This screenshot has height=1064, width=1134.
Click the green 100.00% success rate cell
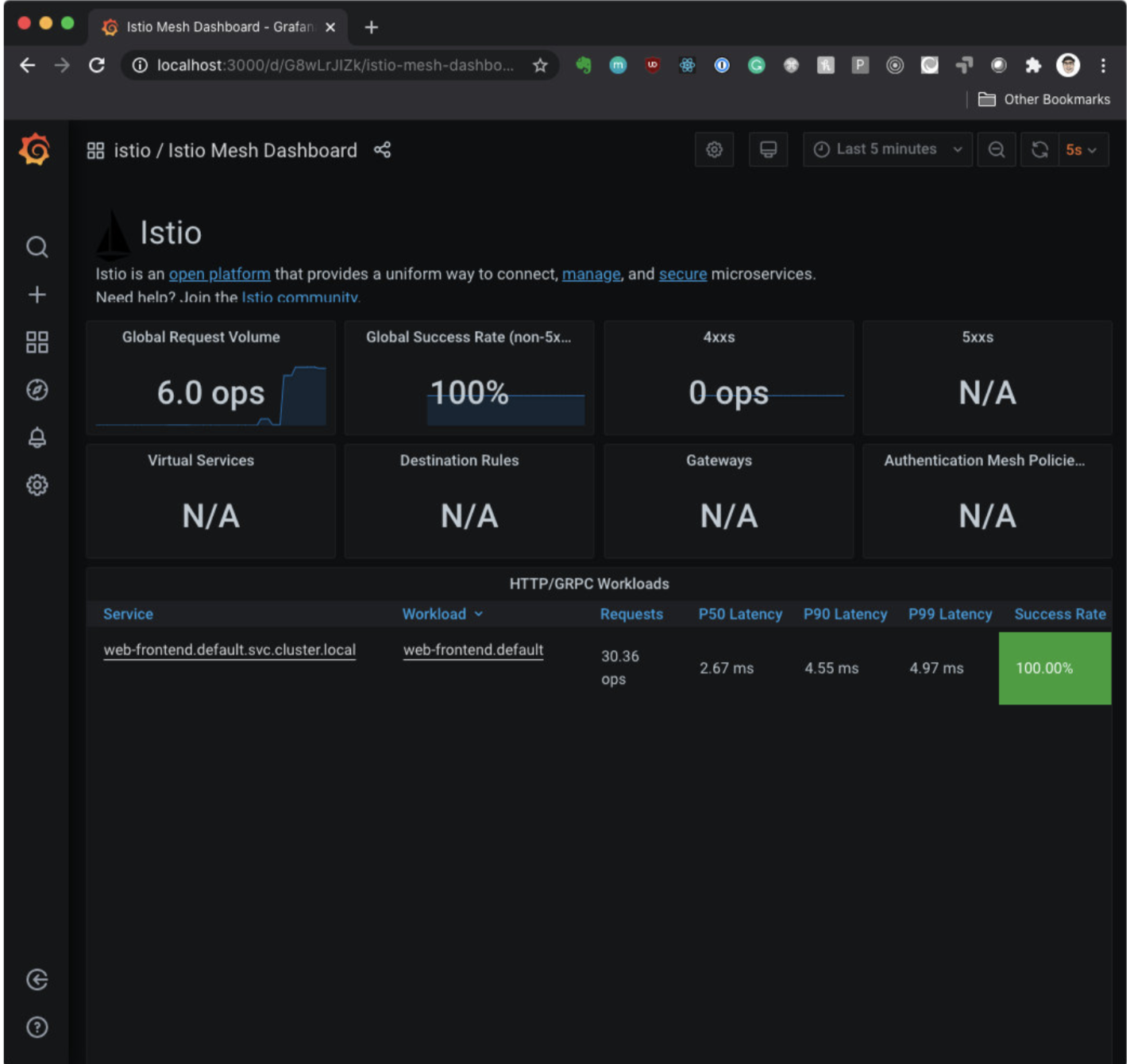pyautogui.click(x=1055, y=668)
